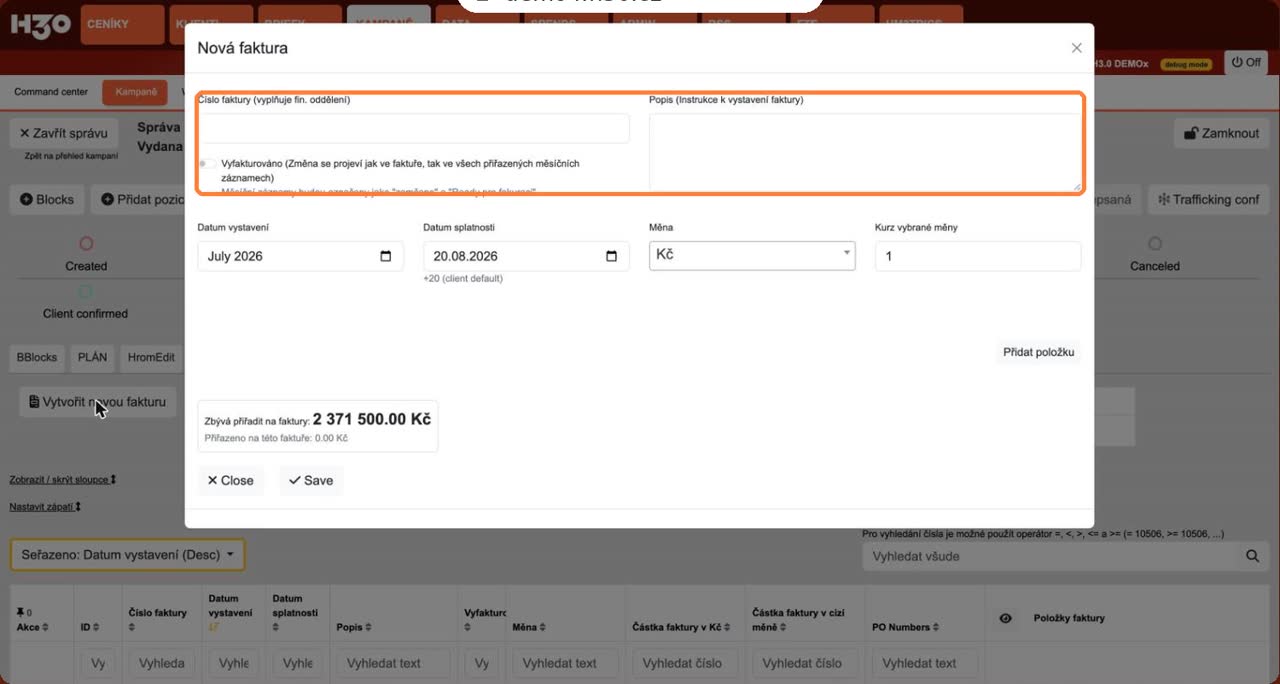Image resolution: width=1280 pixels, height=684 pixels.
Task: Open the PLÁN tab
Action: click(93, 357)
